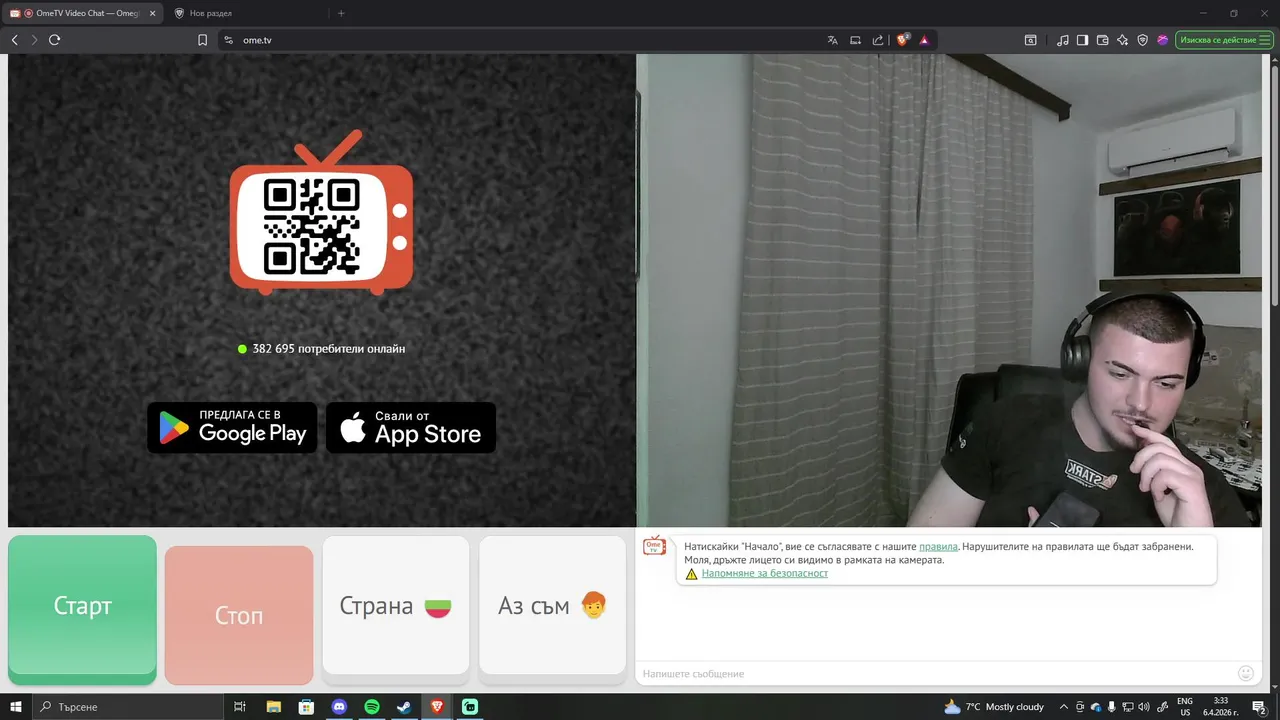Switch ENG US keyboard language
The width and height of the screenshot is (1280, 720).
[x=1185, y=707]
